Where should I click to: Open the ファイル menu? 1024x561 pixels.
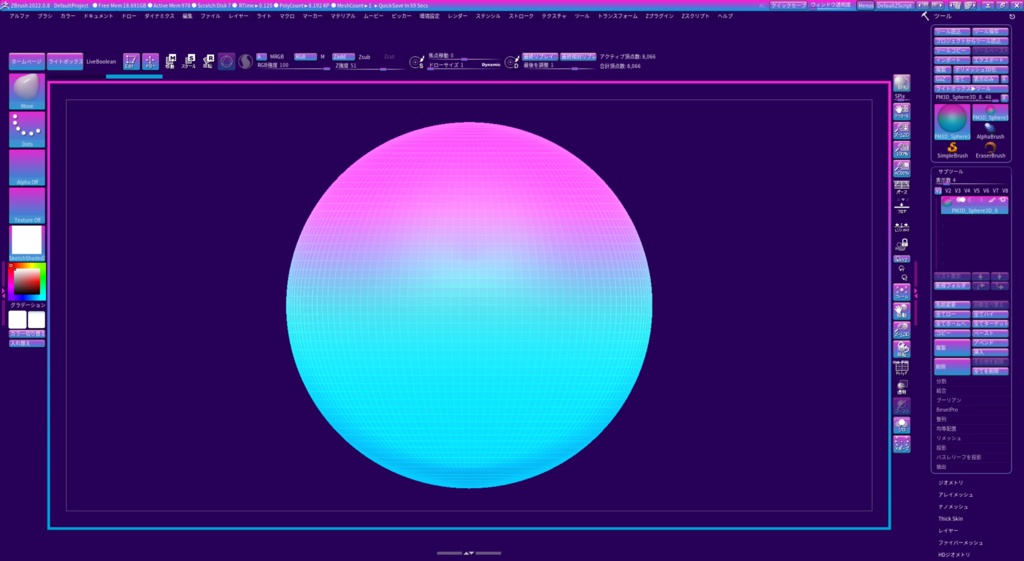[x=210, y=16]
